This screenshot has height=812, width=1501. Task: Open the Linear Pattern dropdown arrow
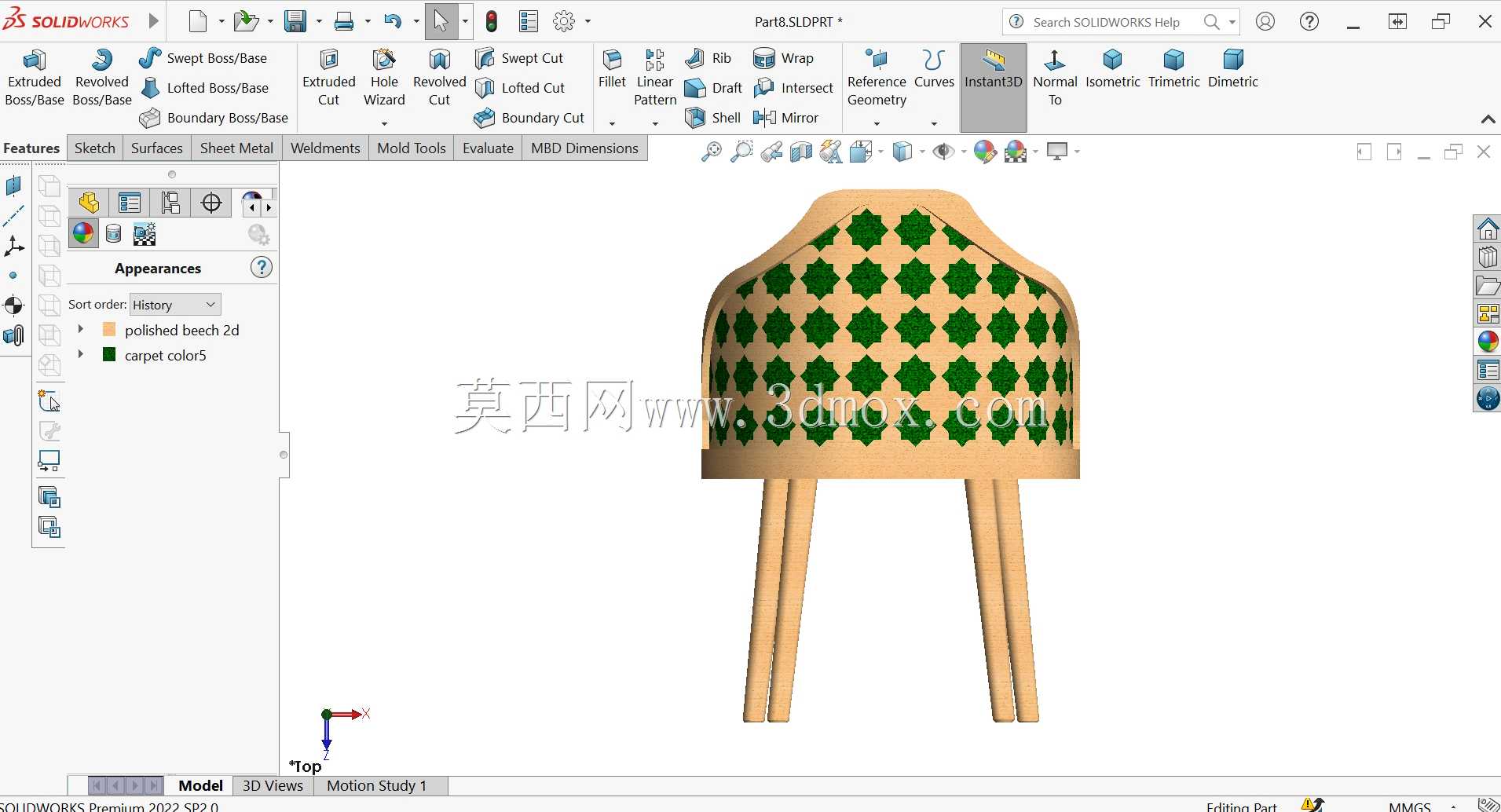[x=655, y=123]
